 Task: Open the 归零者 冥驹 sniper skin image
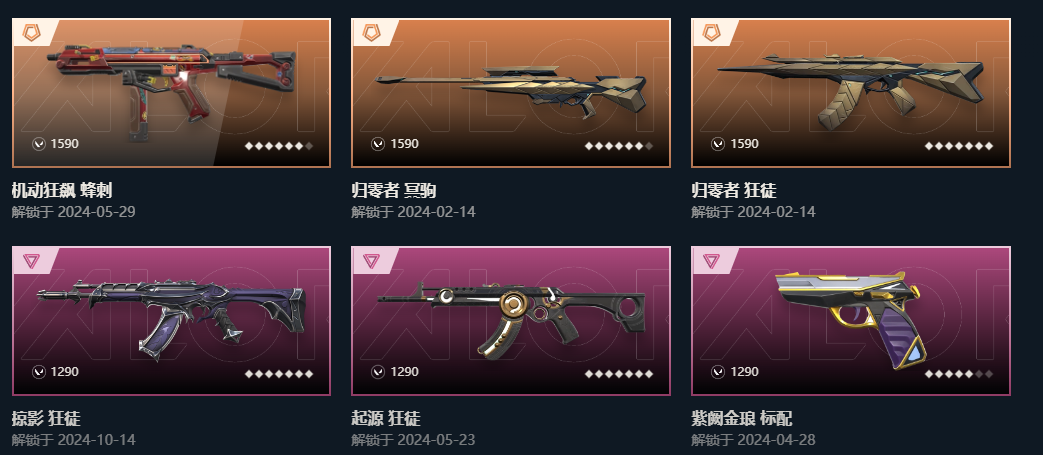(511, 93)
